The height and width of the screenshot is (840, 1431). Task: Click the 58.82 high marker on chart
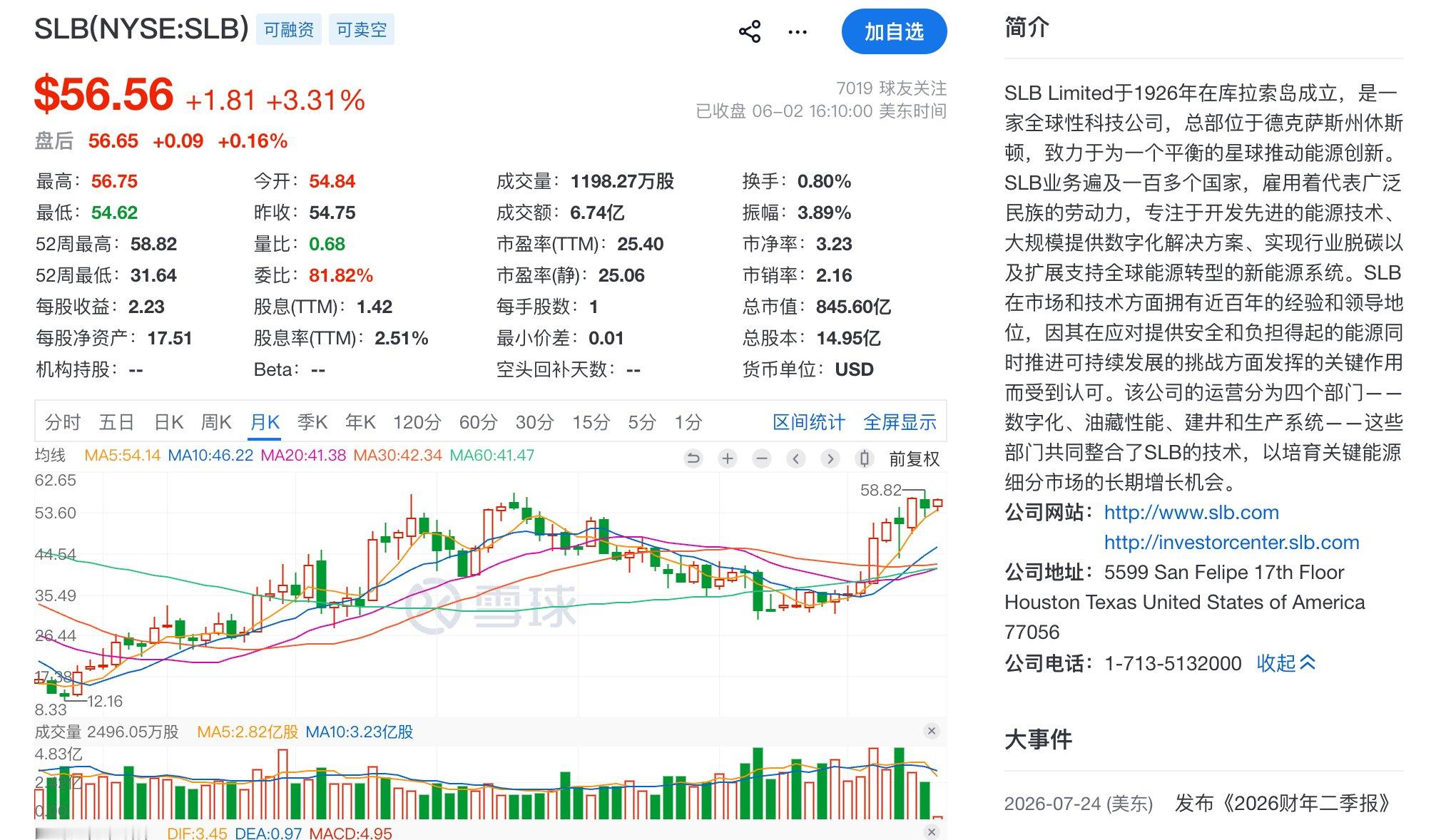click(x=881, y=490)
